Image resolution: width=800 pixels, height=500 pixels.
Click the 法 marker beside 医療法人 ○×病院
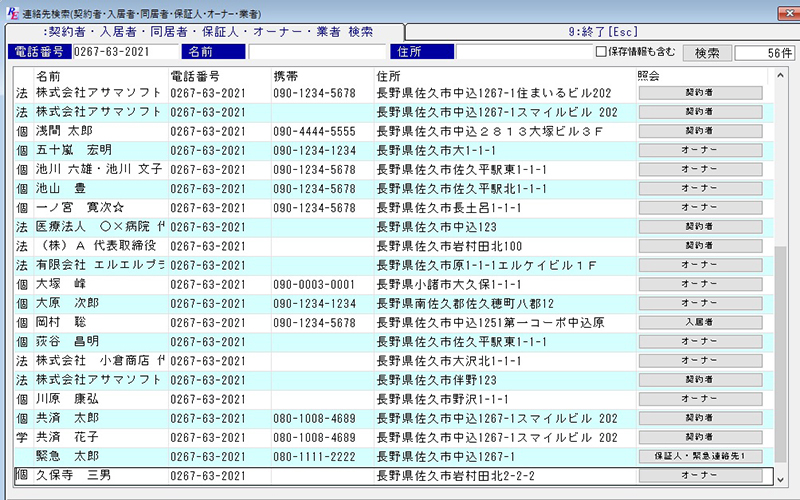[x=22, y=227]
